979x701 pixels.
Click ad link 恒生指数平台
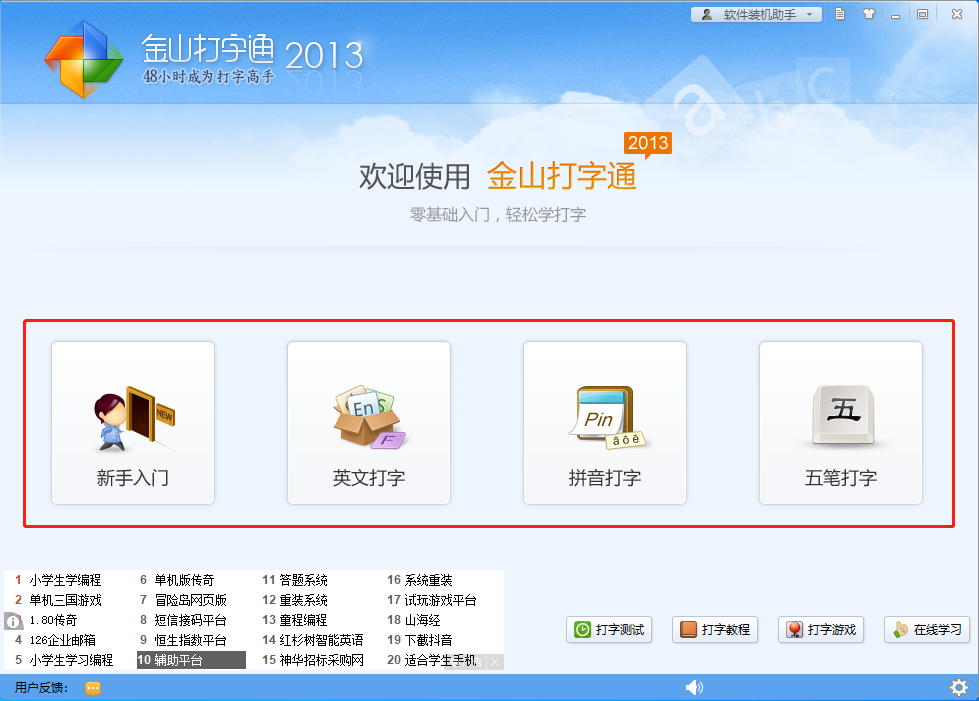tap(190, 640)
